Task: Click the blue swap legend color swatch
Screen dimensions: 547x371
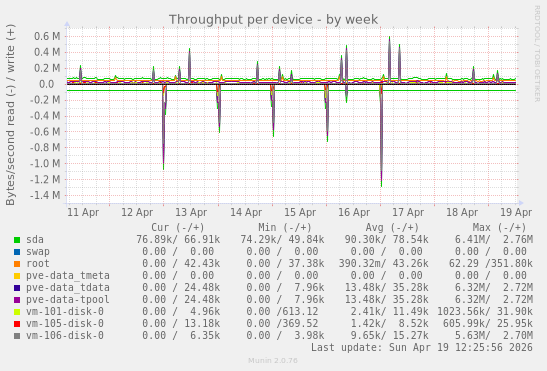Action: tap(17, 252)
